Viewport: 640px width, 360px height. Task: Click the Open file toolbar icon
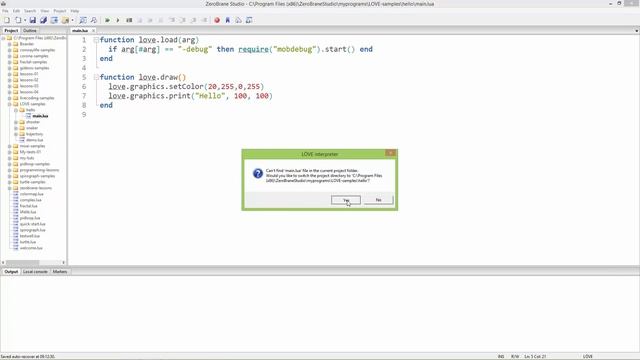click(x=18, y=20)
